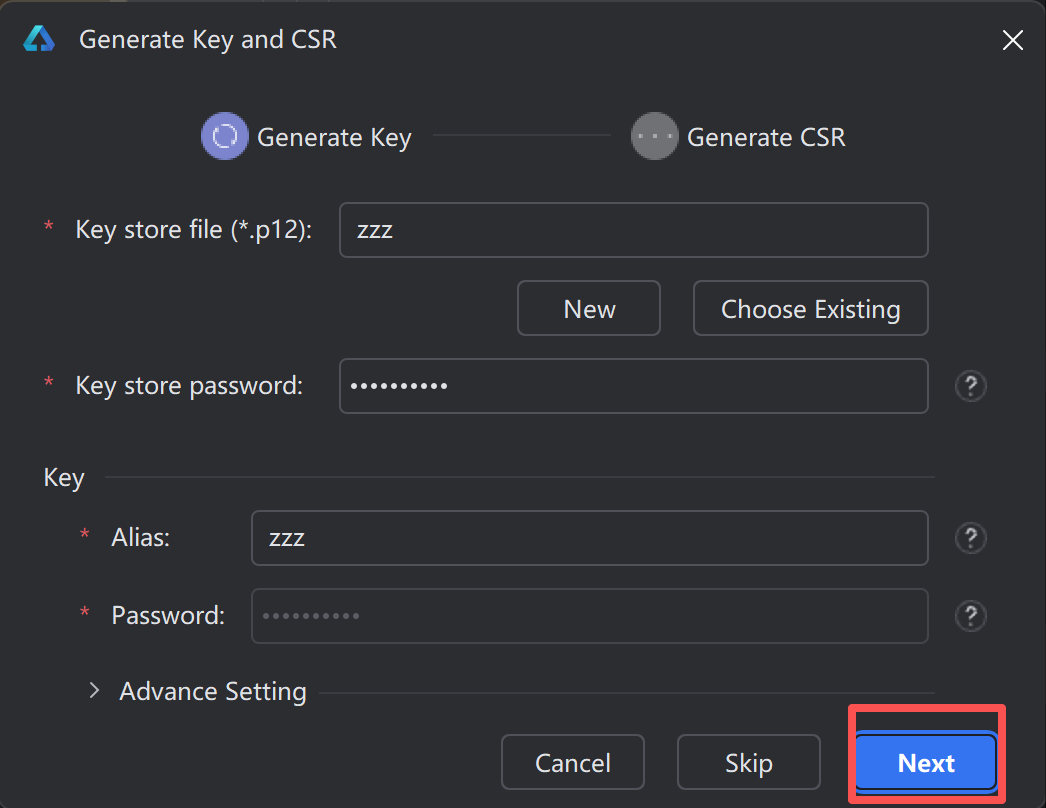Open help for the Alias field

pos(970,538)
